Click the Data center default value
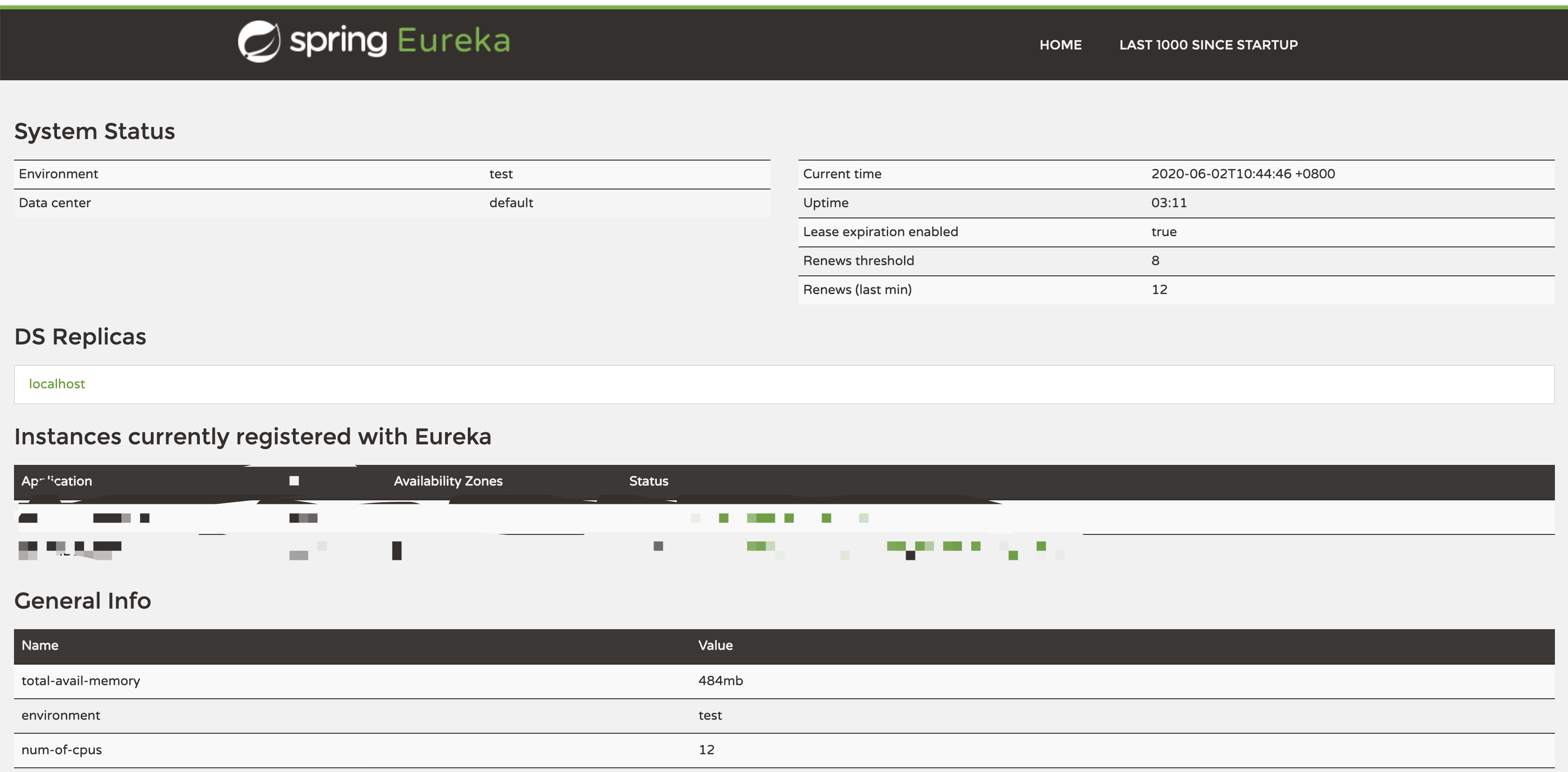 pyautogui.click(x=511, y=203)
